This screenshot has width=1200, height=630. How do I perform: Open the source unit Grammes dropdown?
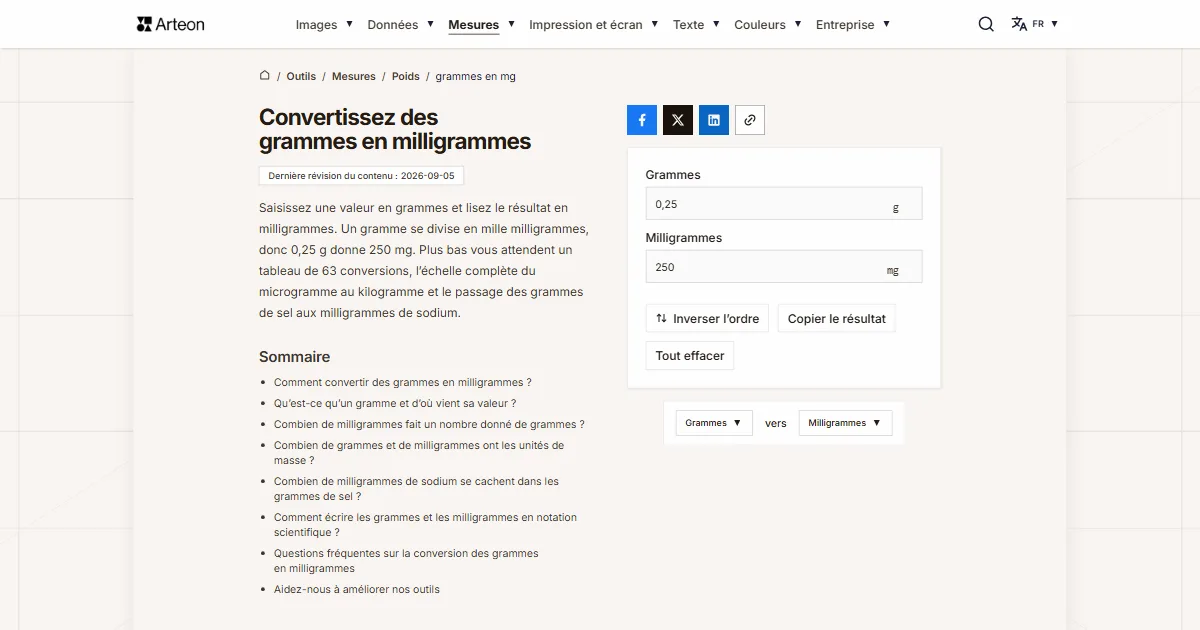714,423
